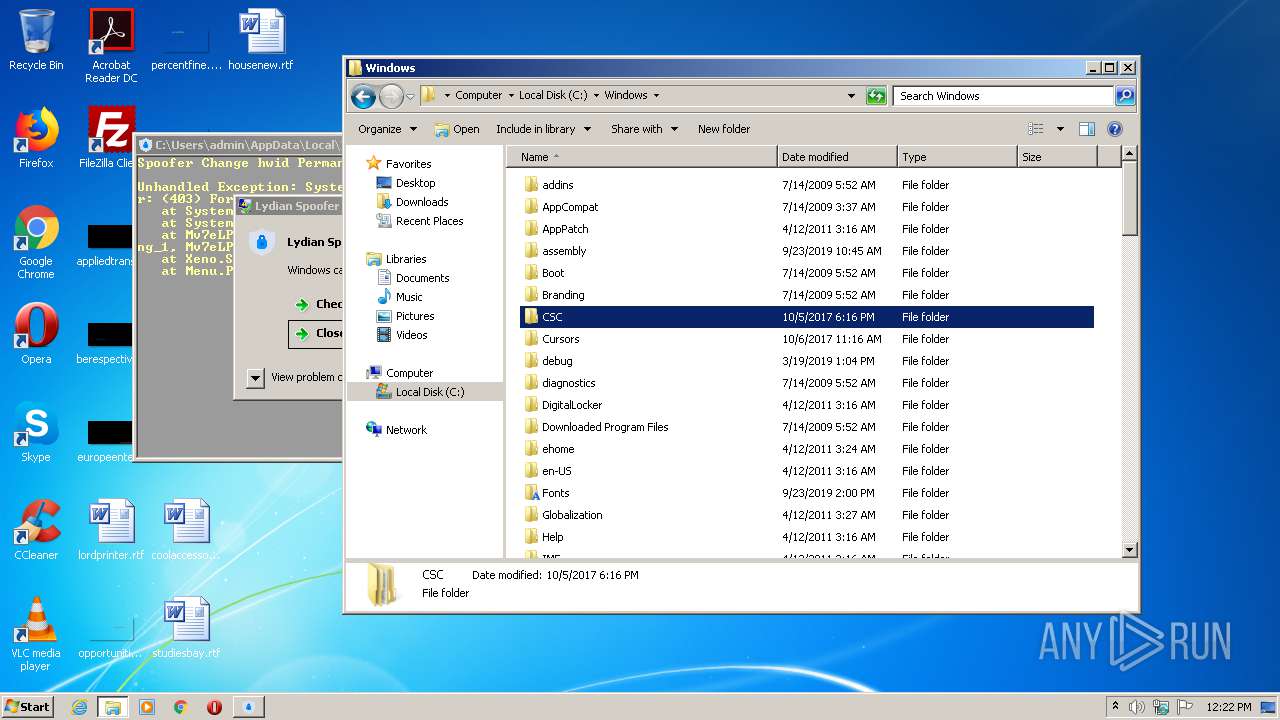Sort by Date modified column header
The width and height of the screenshot is (1280, 720).
coord(837,157)
